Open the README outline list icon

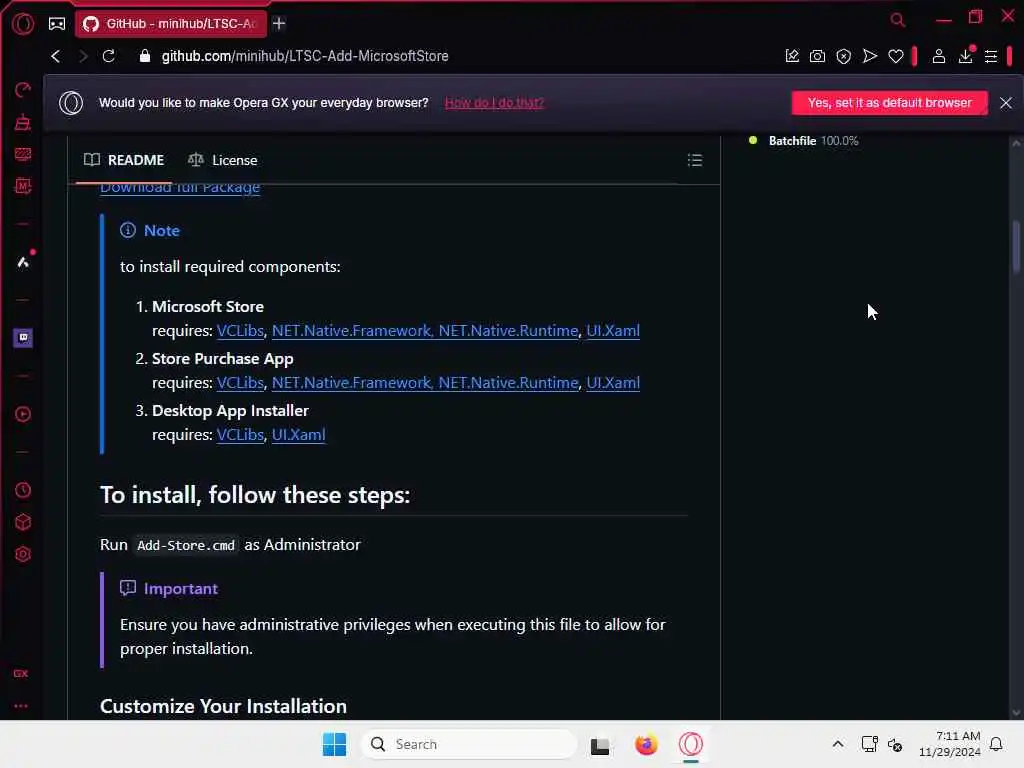point(695,160)
